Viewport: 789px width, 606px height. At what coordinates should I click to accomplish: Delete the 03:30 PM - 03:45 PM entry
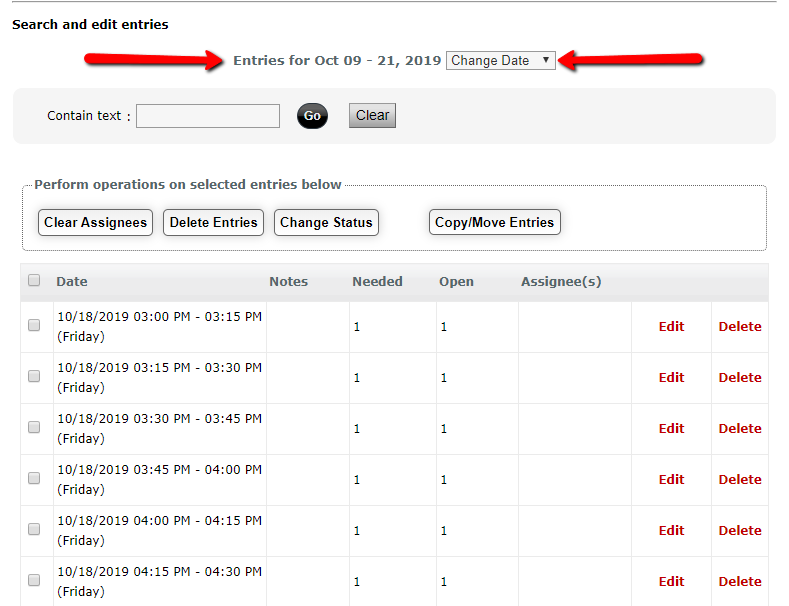740,428
